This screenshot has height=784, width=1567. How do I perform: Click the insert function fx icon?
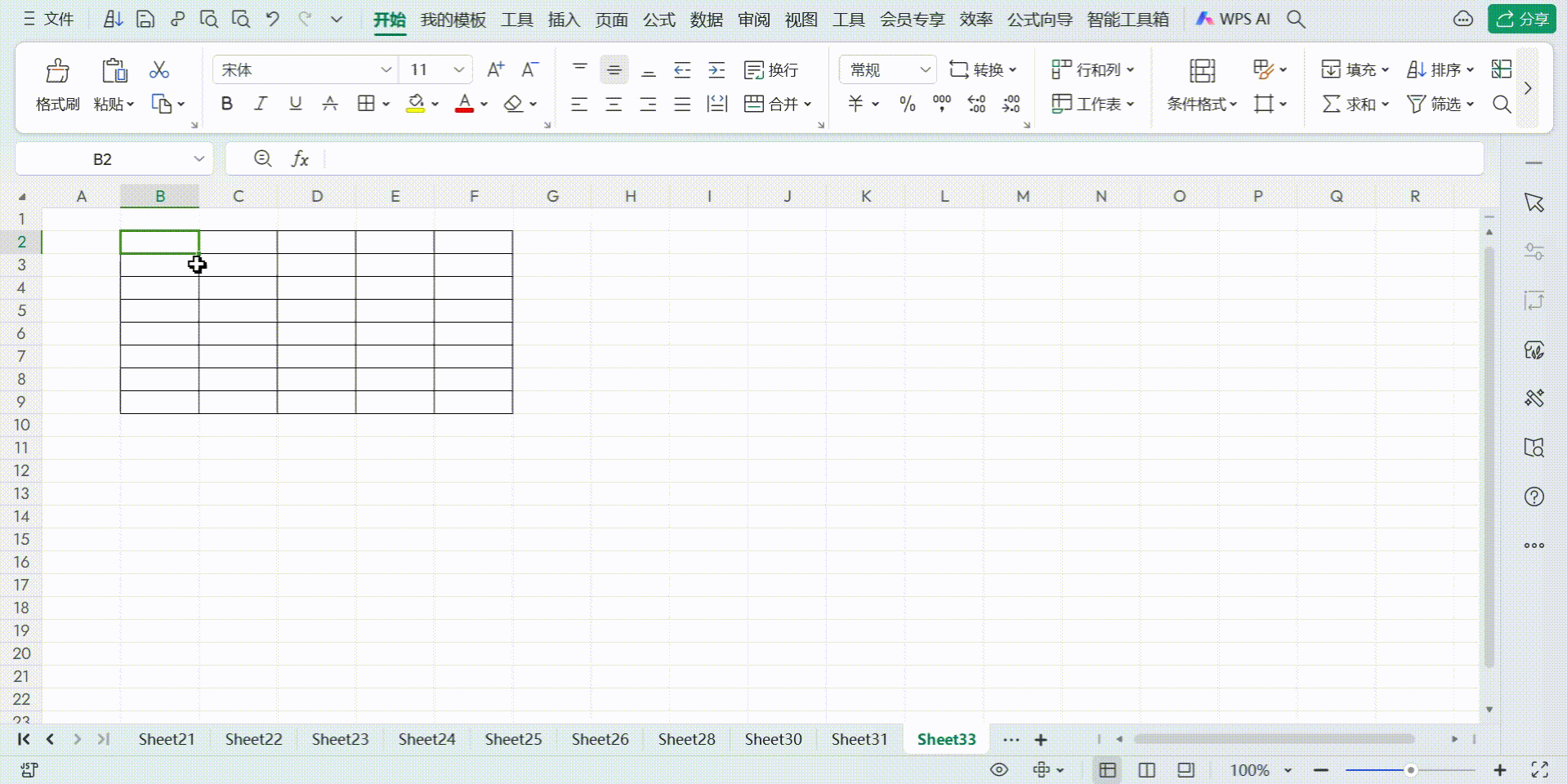click(300, 159)
